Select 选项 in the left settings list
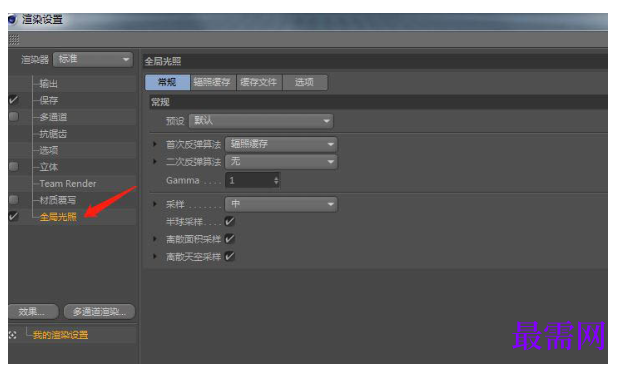The height and width of the screenshot is (367, 624). pyautogui.click(x=49, y=150)
